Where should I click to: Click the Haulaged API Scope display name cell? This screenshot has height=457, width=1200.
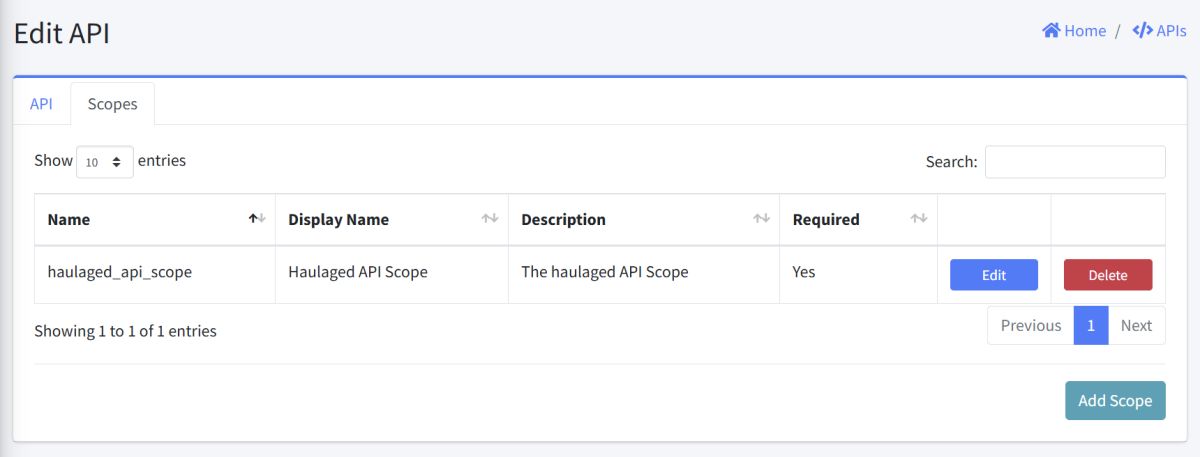(x=358, y=272)
